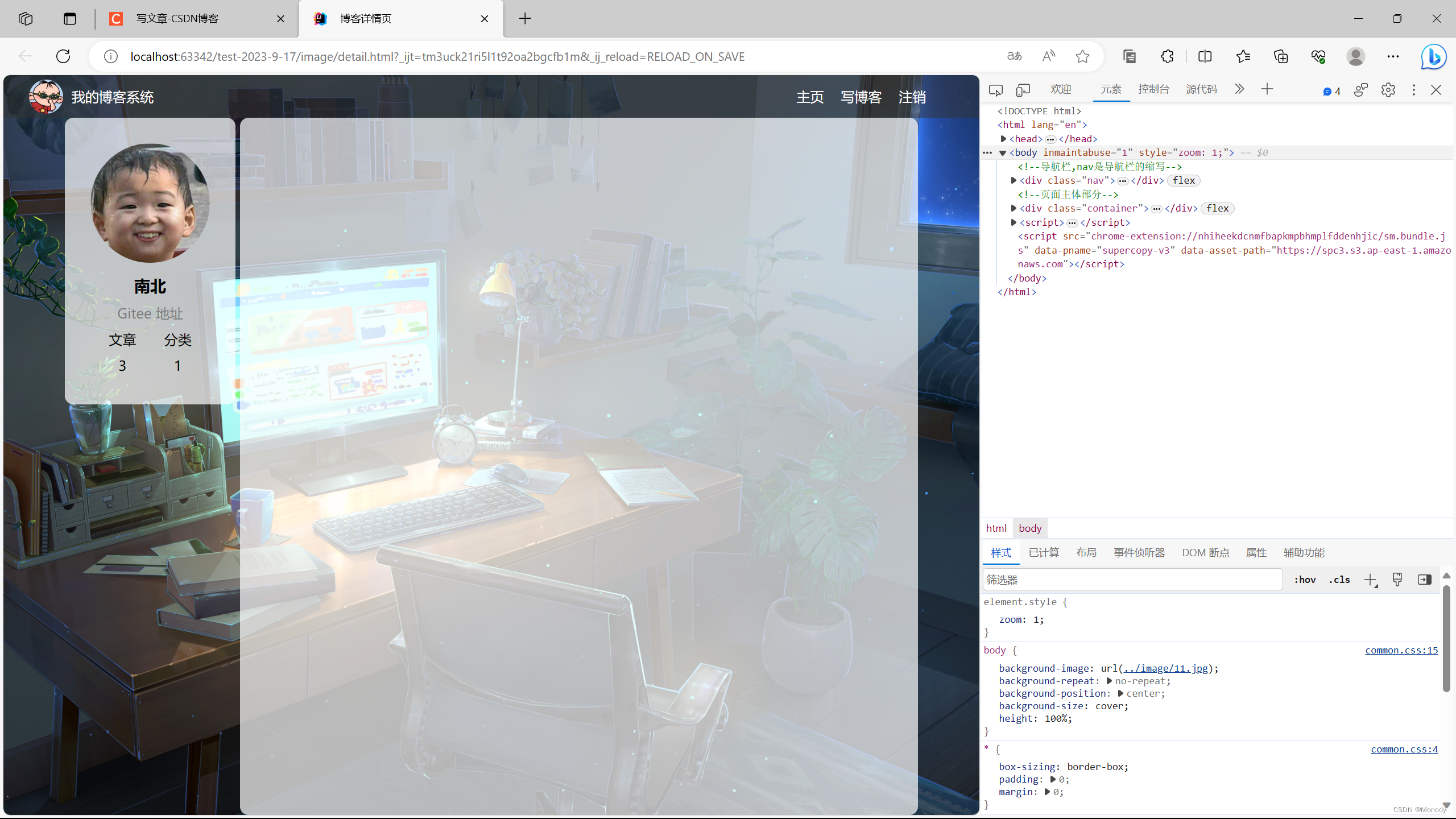
Task: Open the 已计算 computed pane tab
Action: (1044, 553)
